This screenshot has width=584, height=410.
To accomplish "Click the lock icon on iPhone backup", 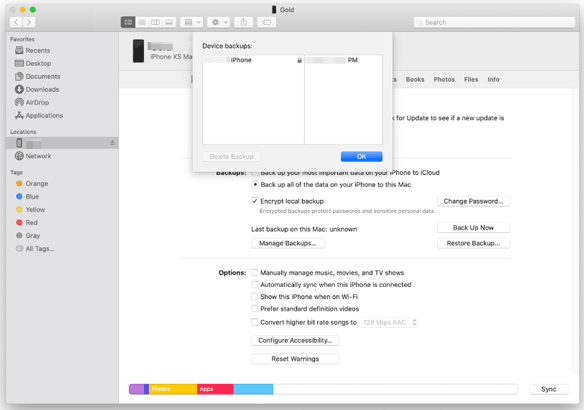I will (299, 60).
